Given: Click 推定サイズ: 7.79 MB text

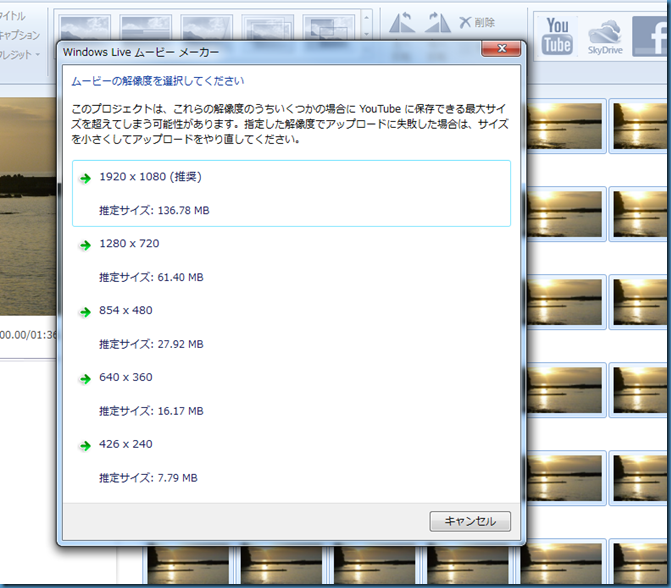Looking at the screenshot, I should tap(148, 478).
